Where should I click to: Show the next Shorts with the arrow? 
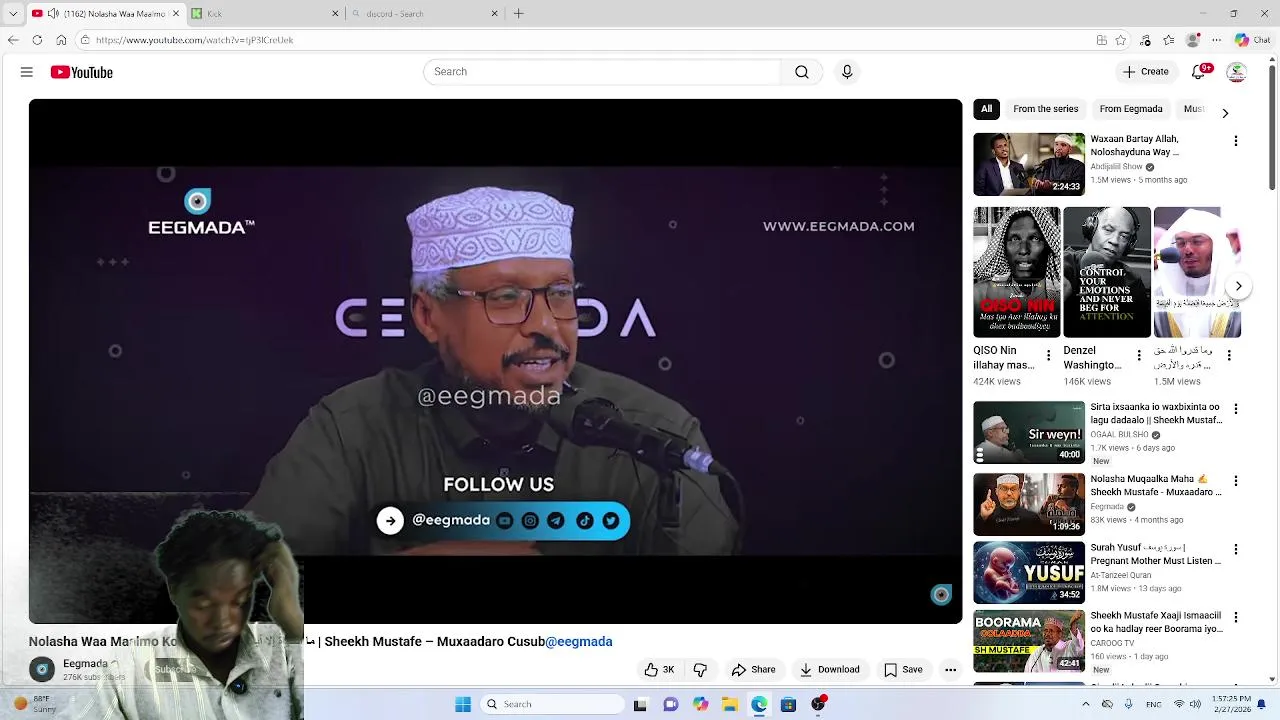1238,286
